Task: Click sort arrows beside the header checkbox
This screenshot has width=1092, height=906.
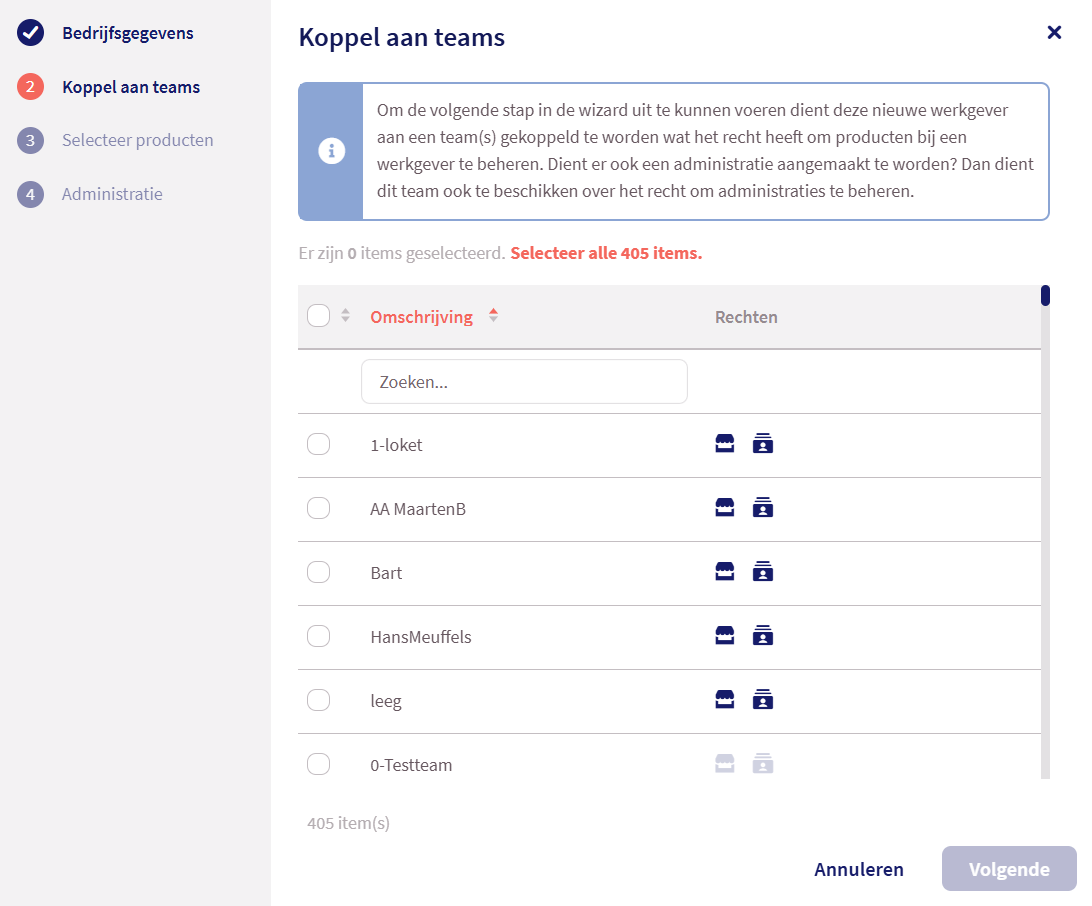Action: (346, 316)
